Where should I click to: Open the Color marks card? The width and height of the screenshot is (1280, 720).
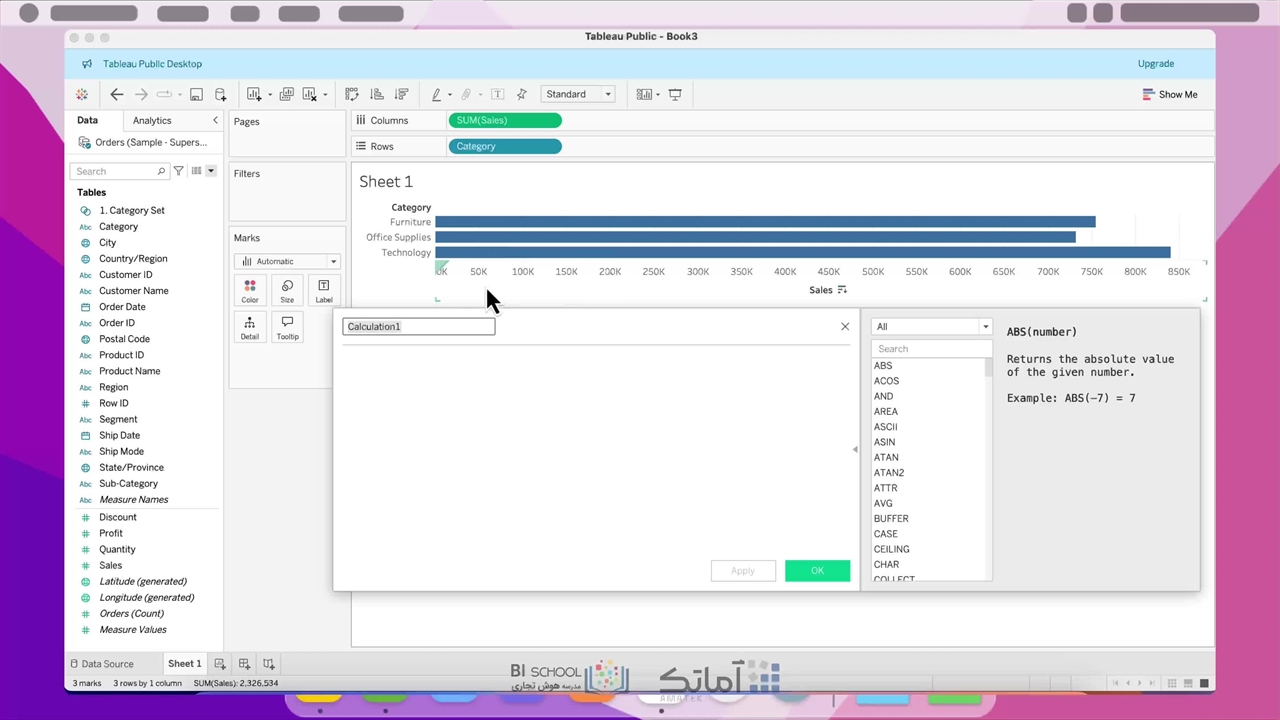[x=250, y=291]
